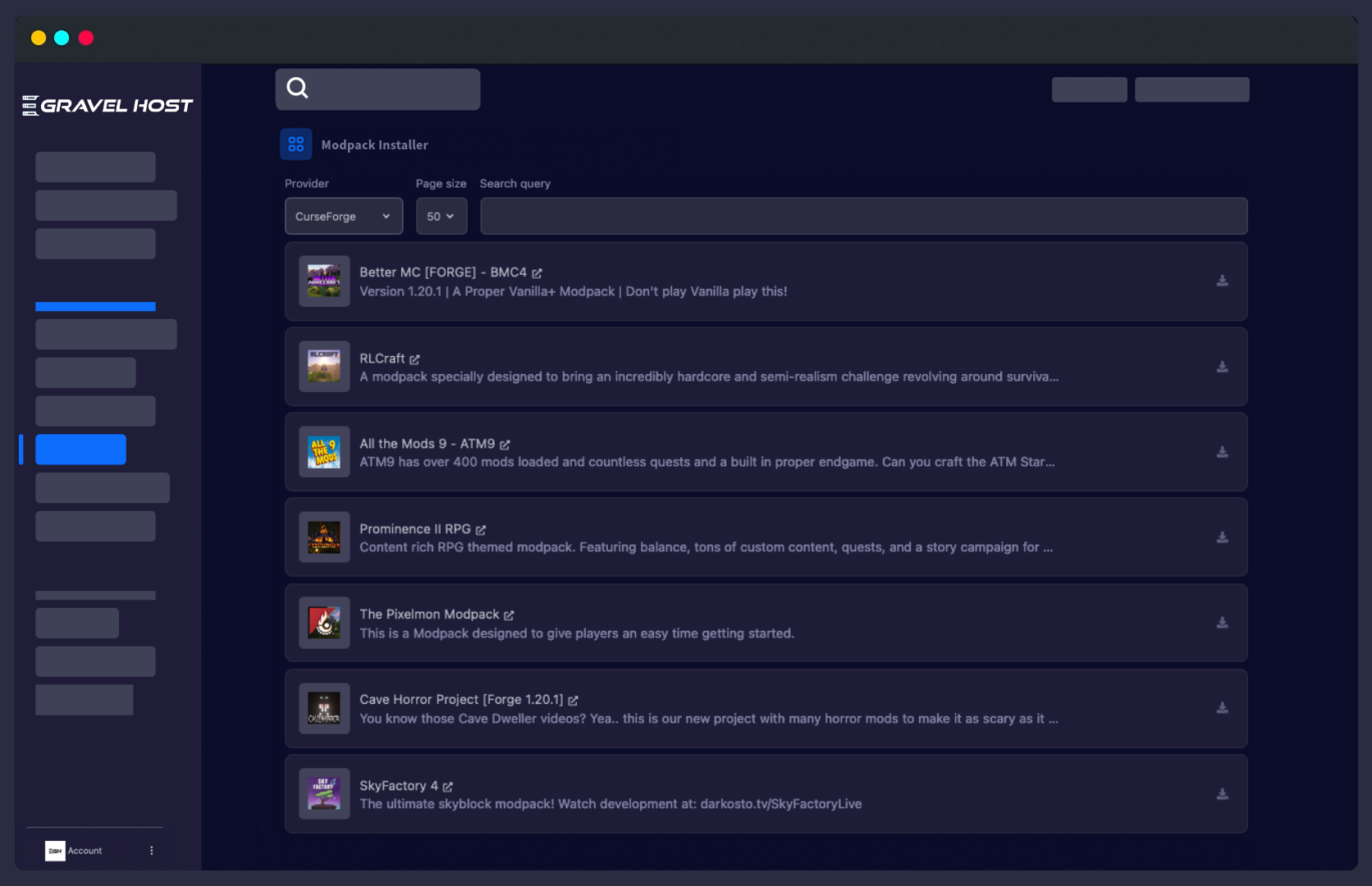The width and height of the screenshot is (1372, 886).
Task: Open Prominence II RPG external link
Action: [481, 530]
